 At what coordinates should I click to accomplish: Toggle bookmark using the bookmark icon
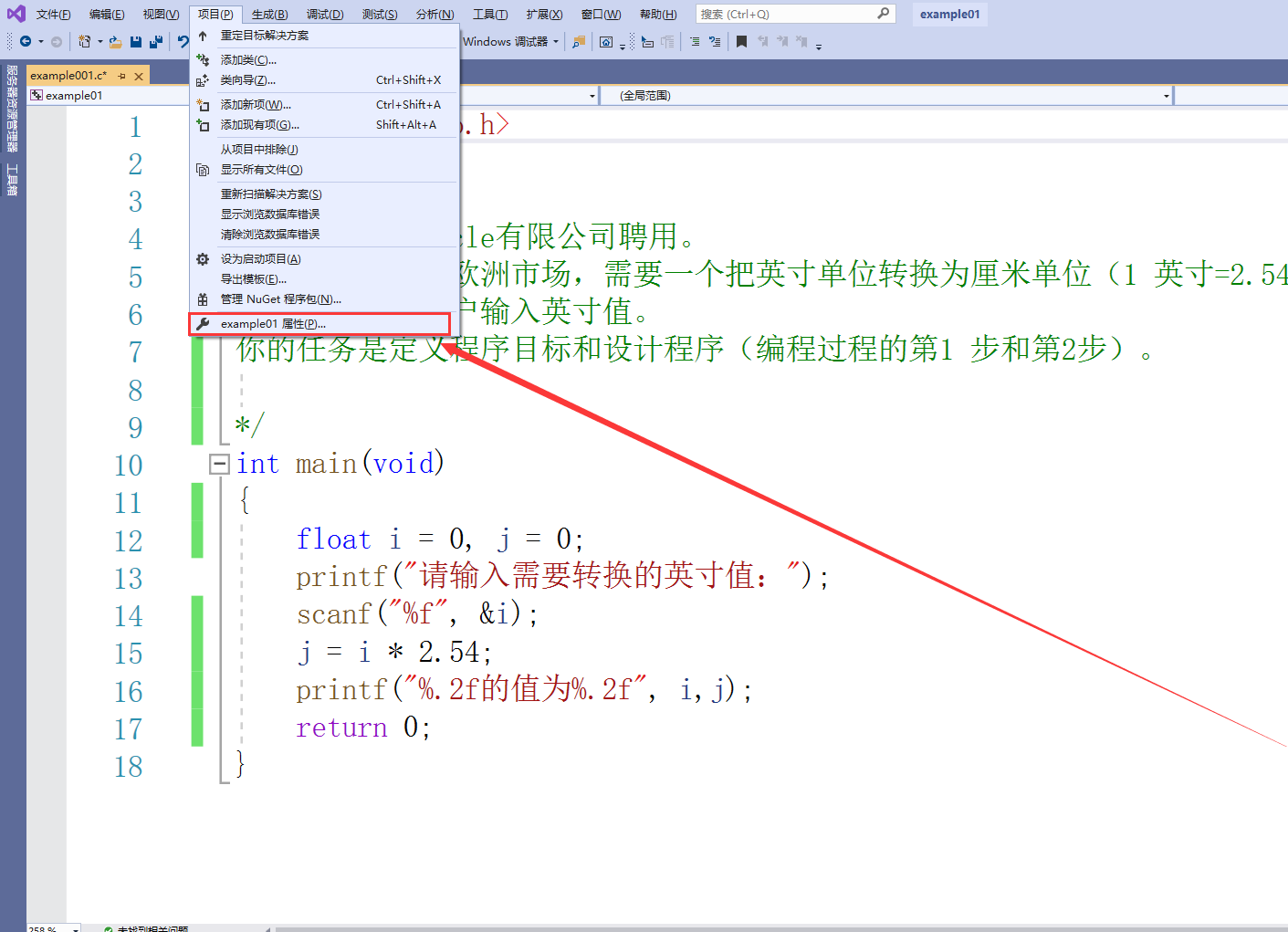point(741,42)
